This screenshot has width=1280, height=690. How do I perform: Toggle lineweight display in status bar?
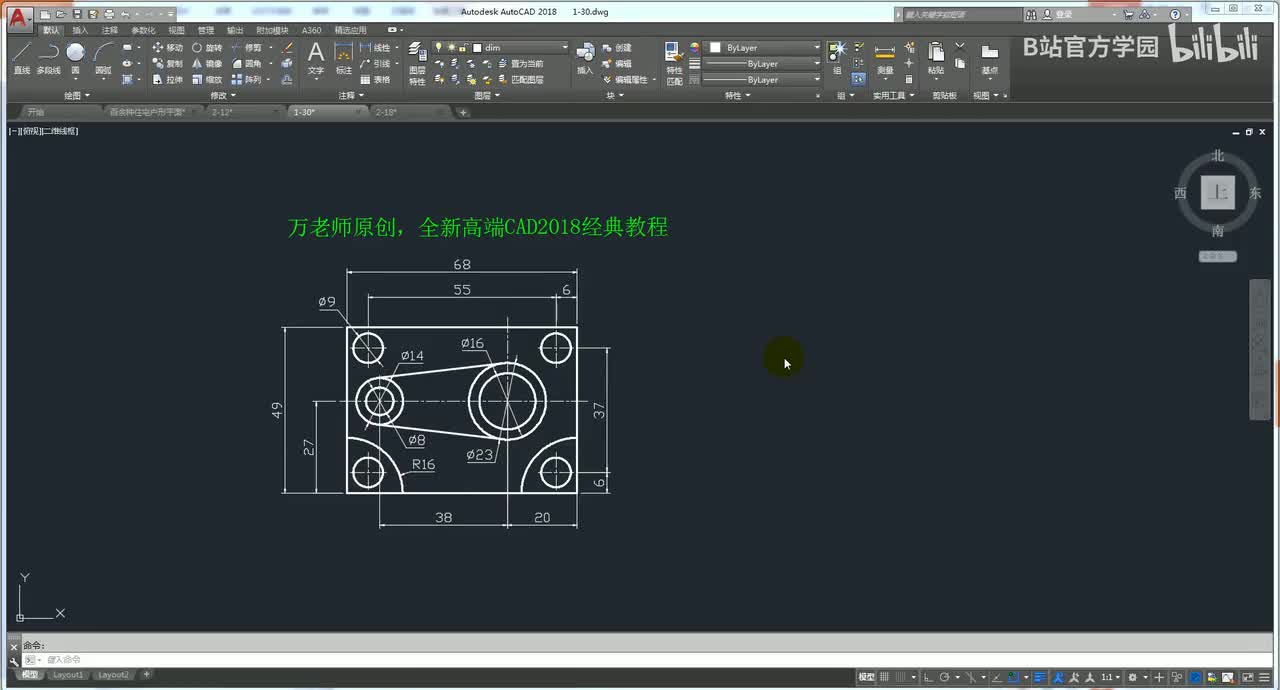[1040, 677]
